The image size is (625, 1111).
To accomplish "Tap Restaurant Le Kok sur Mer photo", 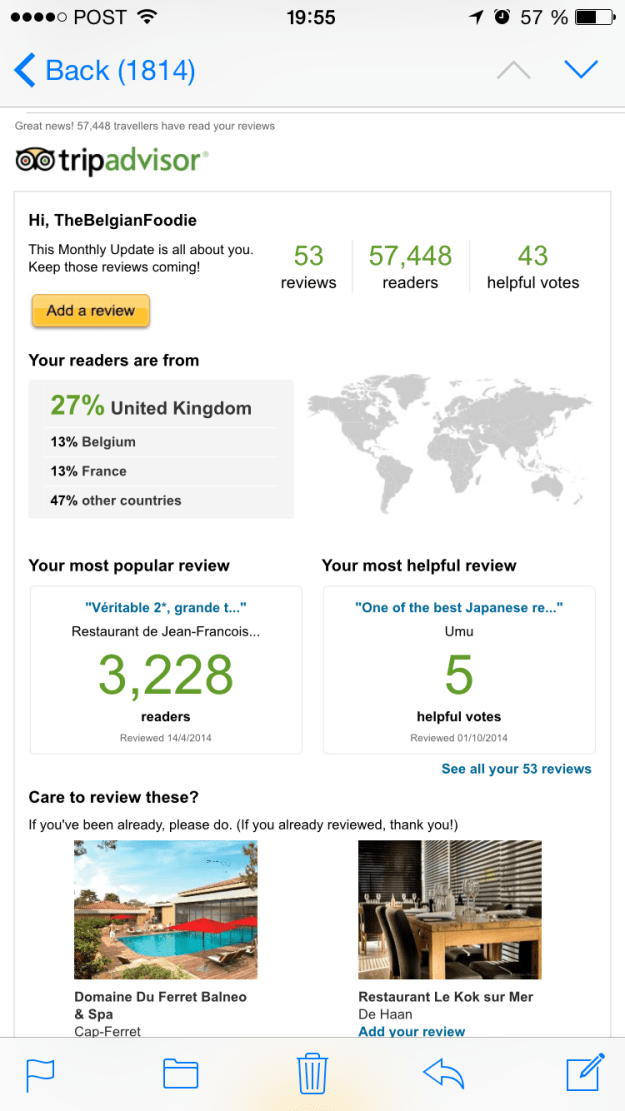I will coord(450,909).
